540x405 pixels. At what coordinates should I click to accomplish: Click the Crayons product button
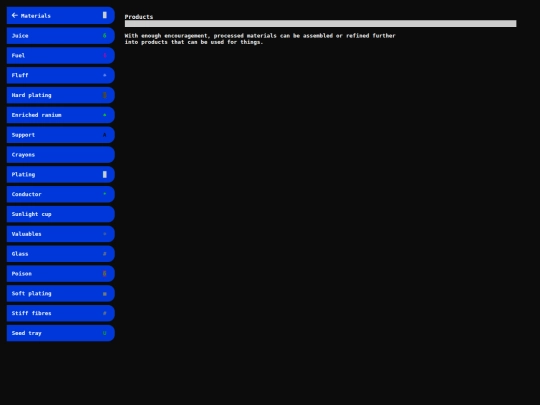tap(61, 155)
